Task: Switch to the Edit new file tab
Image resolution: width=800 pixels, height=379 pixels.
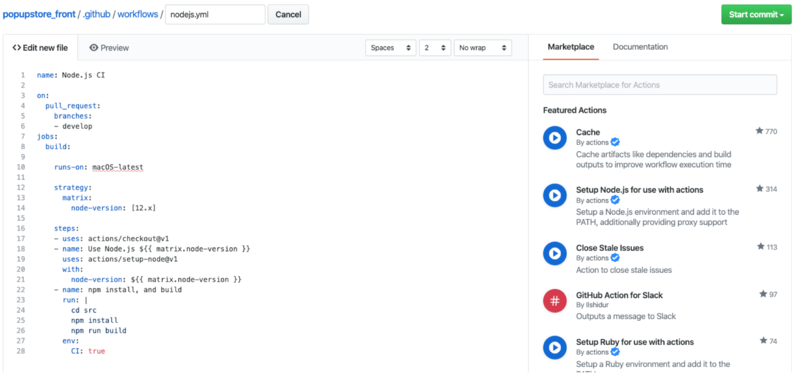Action: click(x=40, y=48)
